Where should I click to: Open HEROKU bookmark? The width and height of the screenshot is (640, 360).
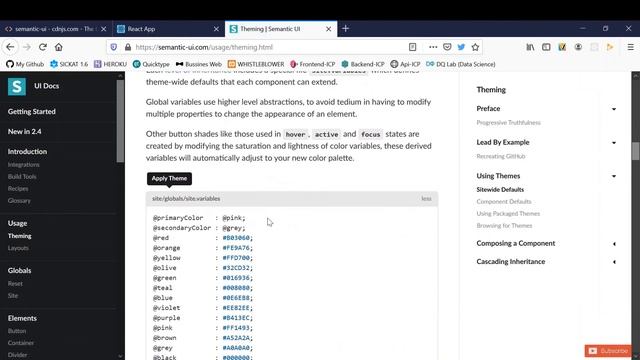click(x=110, y=64)
